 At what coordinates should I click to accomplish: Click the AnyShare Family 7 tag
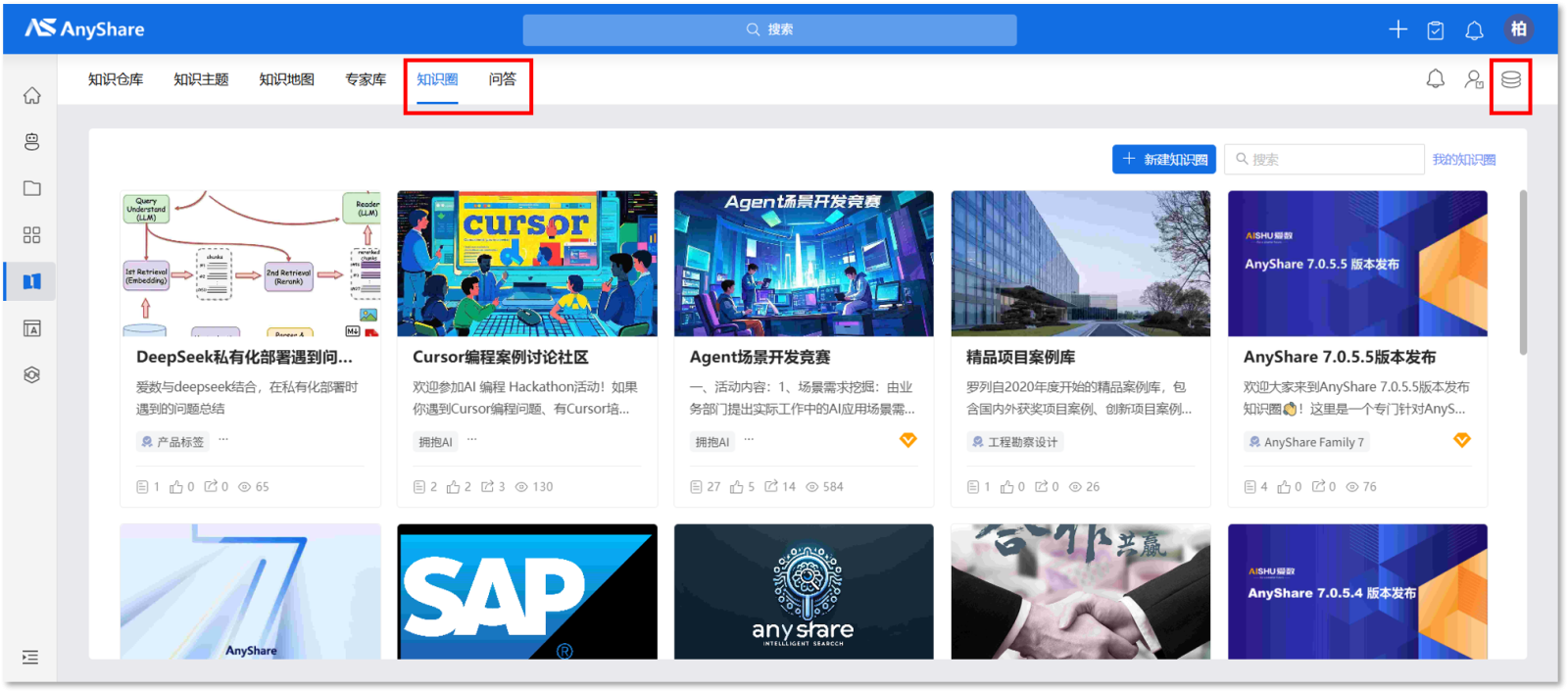click(x=1306, y=442)
